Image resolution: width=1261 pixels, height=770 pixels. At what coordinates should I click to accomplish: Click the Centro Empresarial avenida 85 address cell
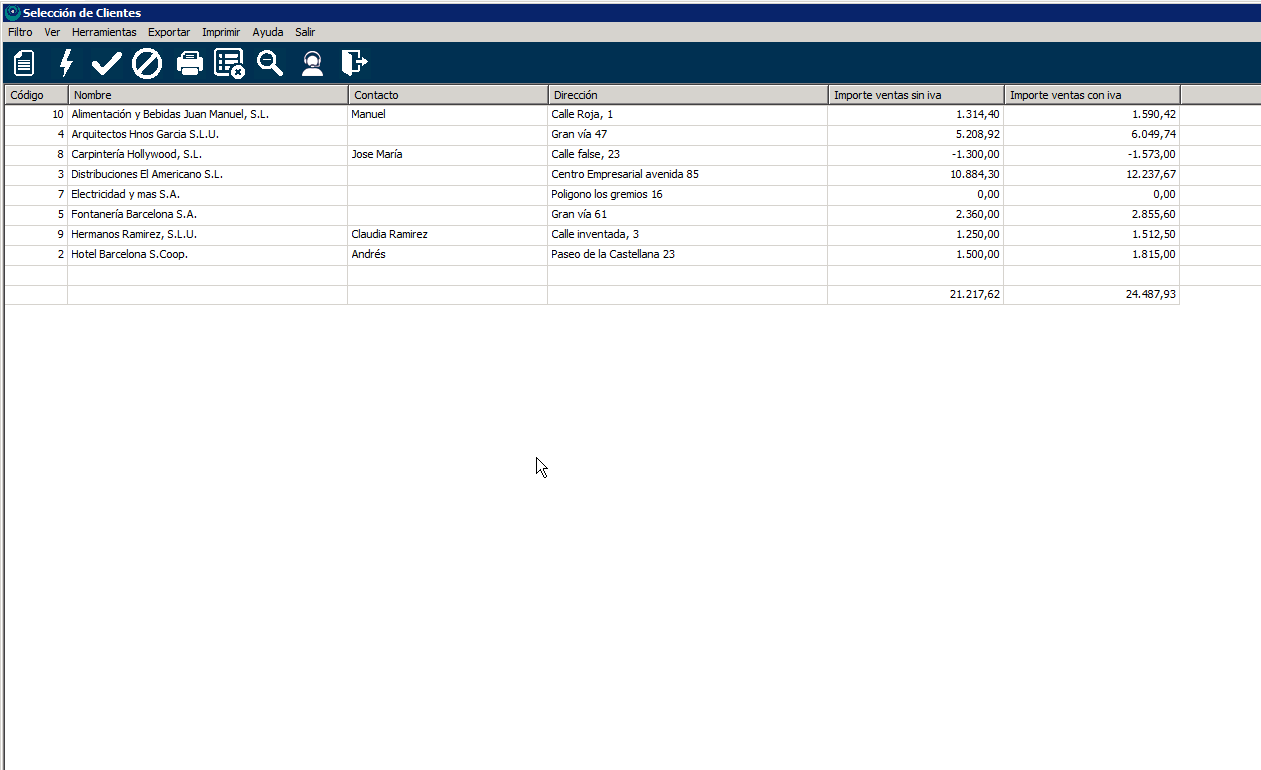pos(625,174)
